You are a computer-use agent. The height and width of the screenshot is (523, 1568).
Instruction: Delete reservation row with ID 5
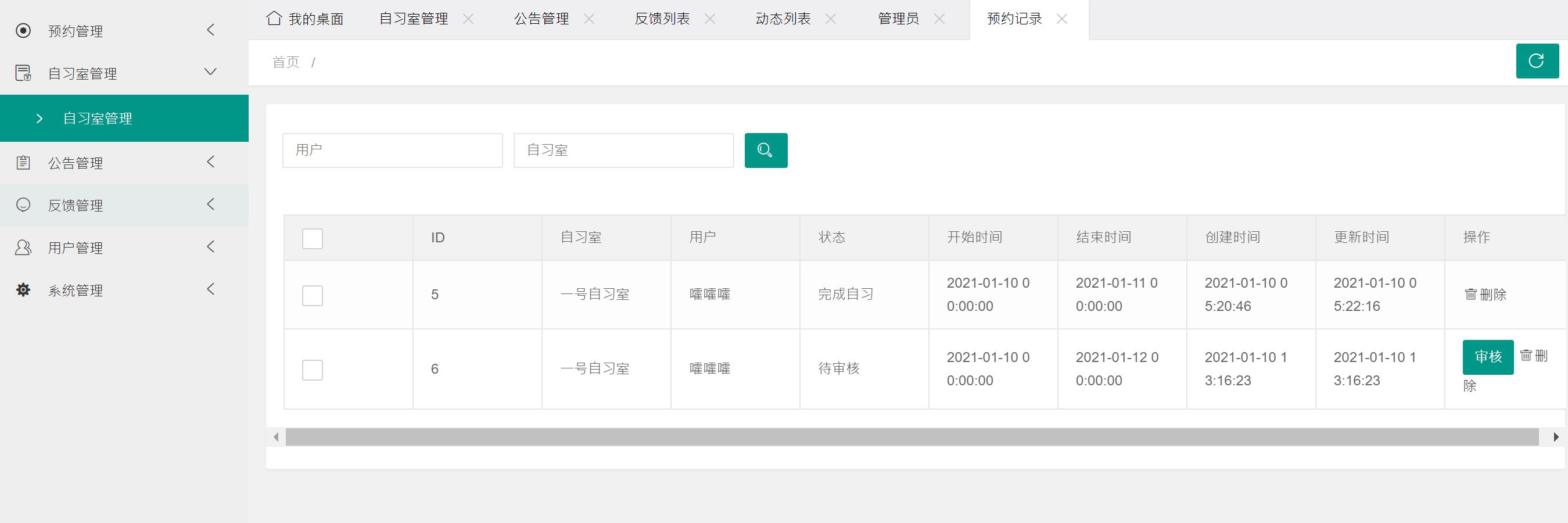coord(1486,295)
